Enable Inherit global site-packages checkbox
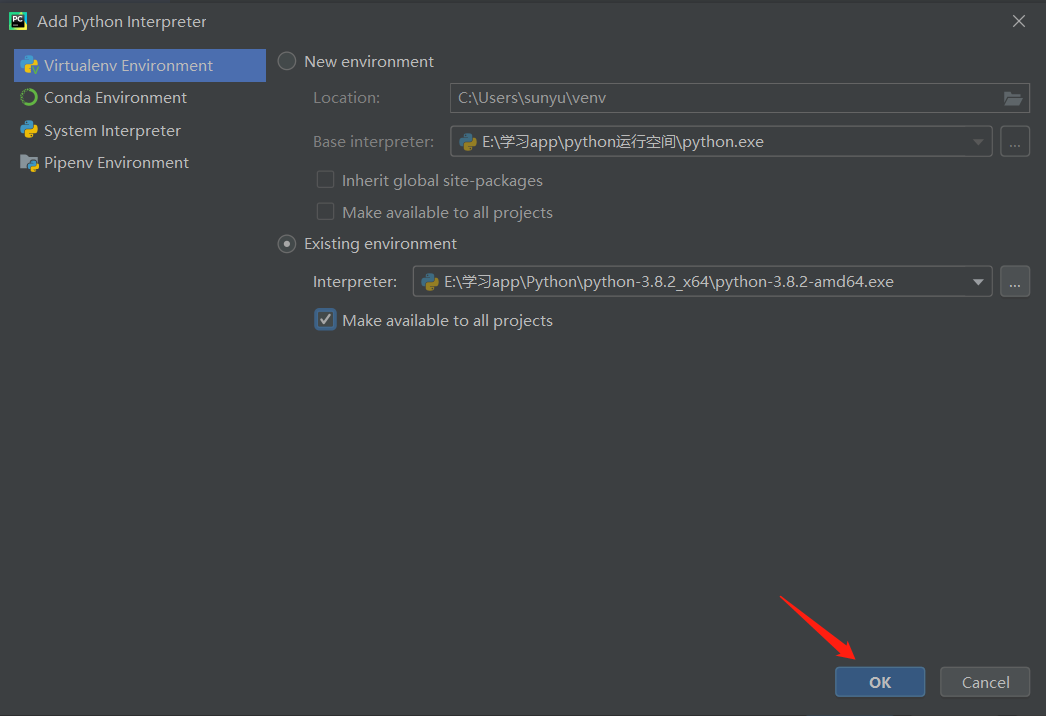Viewport: 1046px width, 716px height. click(x=326, y=180)
